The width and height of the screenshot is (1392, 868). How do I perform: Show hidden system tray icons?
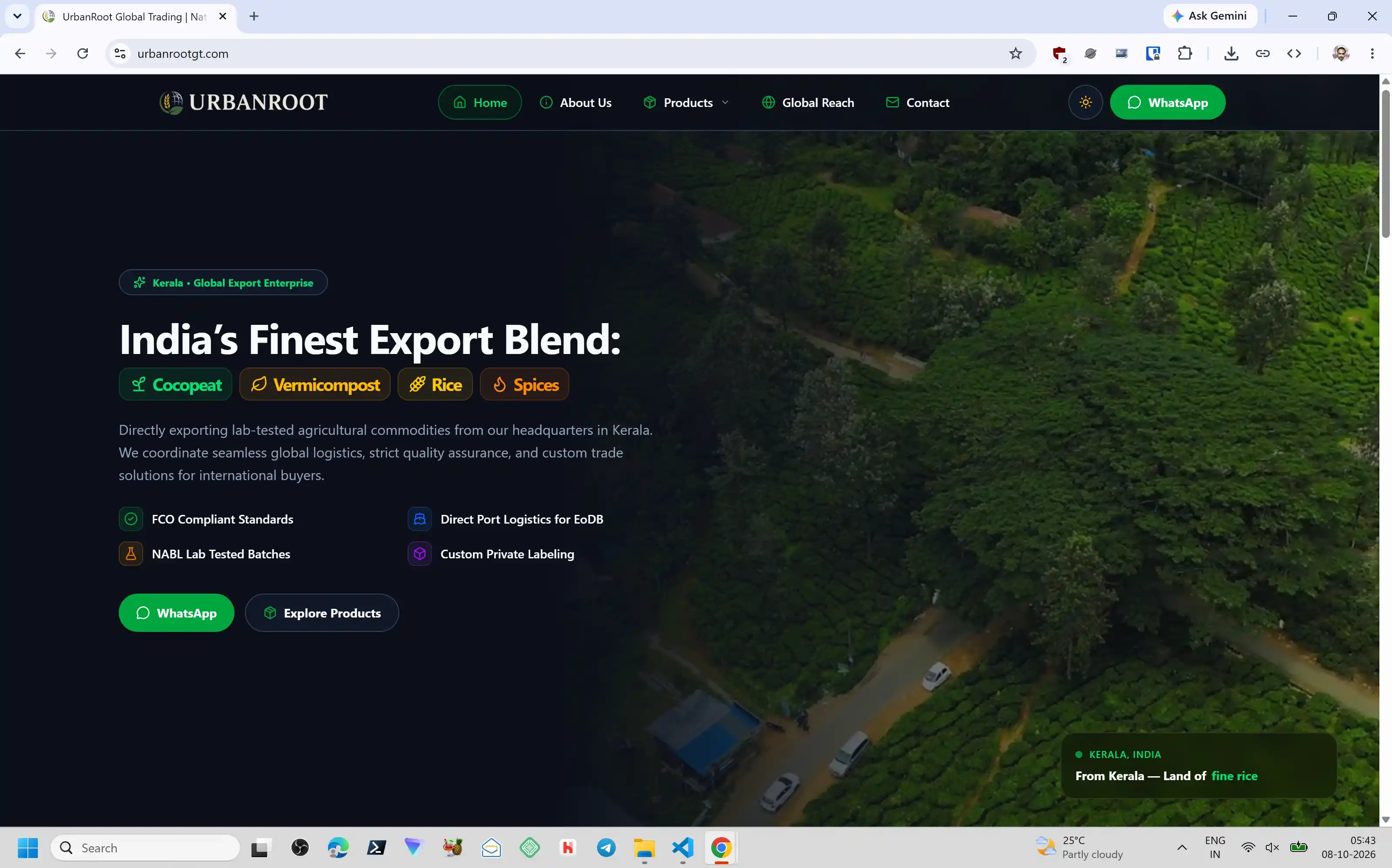pos(1182,848)
